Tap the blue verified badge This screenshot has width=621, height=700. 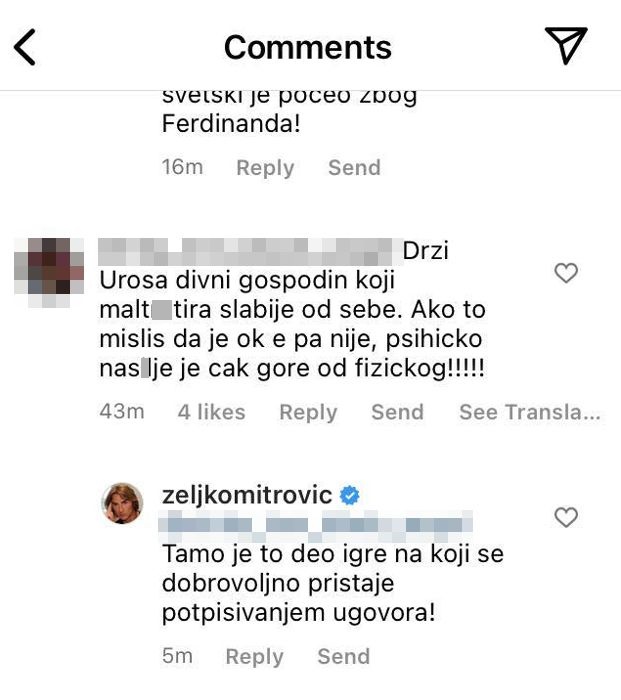point(350,495)
